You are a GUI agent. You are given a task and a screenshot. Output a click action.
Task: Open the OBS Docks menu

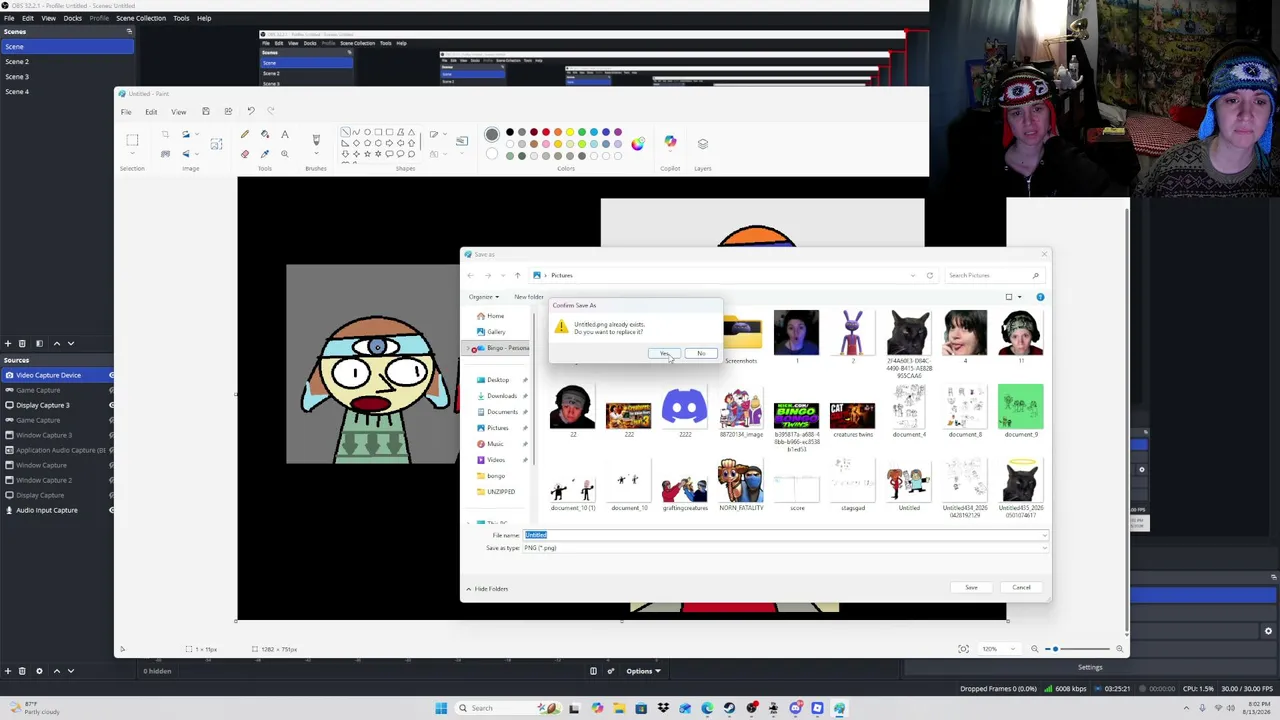pos(73,18)
